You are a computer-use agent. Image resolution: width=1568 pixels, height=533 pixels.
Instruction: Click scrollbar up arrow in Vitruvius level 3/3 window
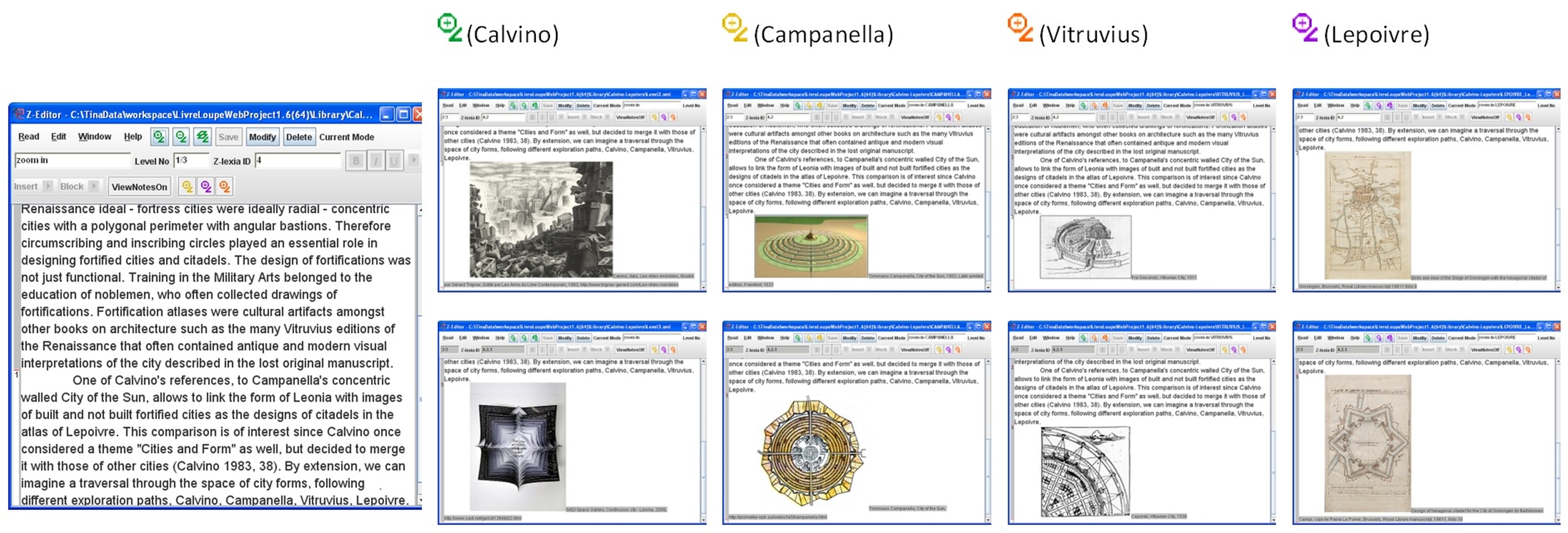pyautogui.click(x=1273, y=362)
